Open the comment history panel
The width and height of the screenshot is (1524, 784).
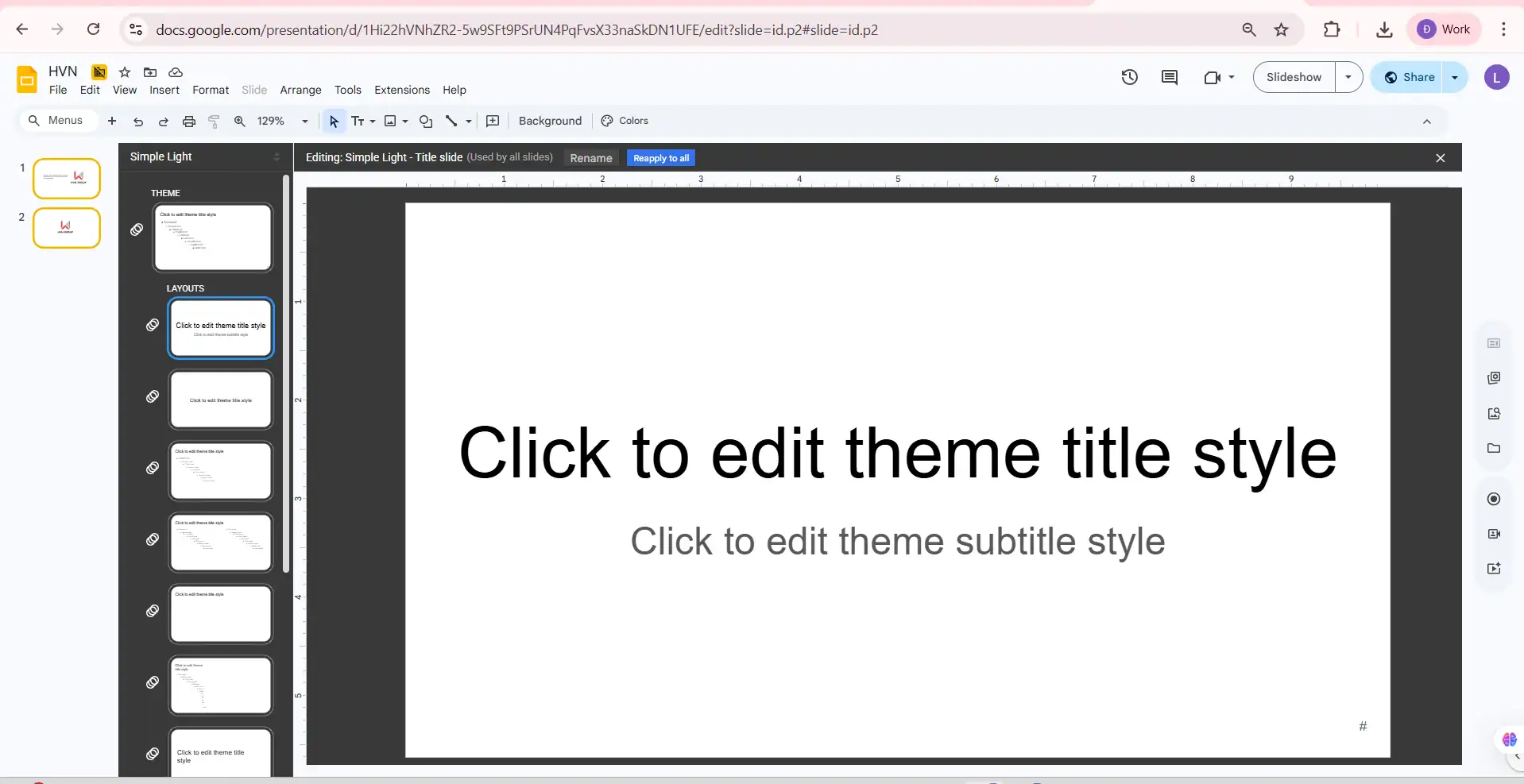[1169, 77]
